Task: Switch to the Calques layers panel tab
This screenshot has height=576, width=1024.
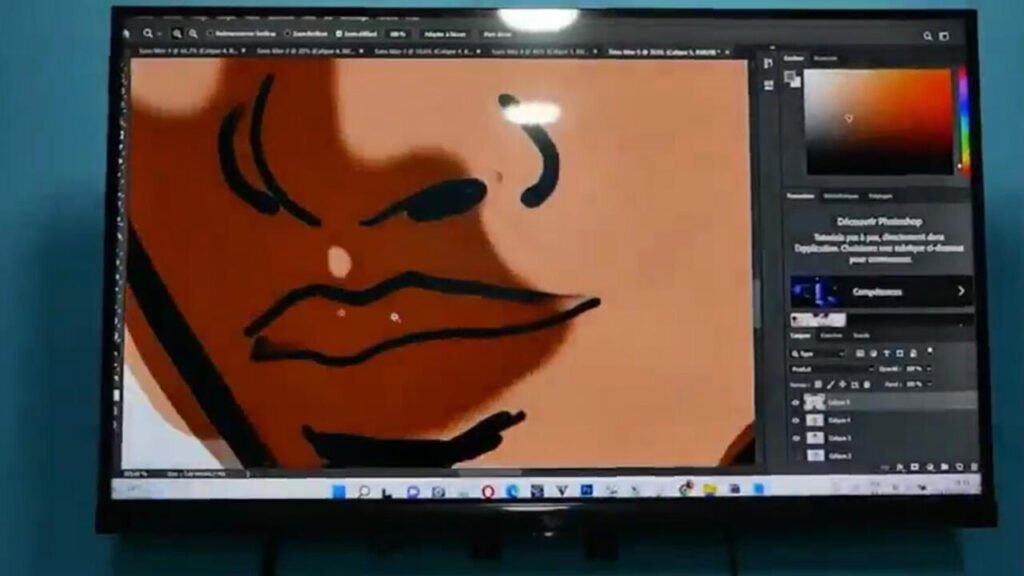Action: (801, 336)
